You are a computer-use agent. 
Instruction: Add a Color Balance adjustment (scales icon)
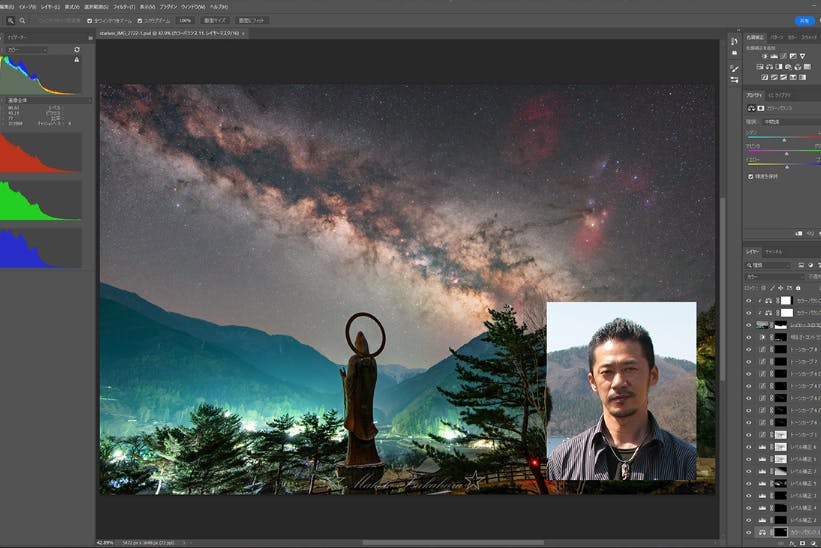point(769,67)
